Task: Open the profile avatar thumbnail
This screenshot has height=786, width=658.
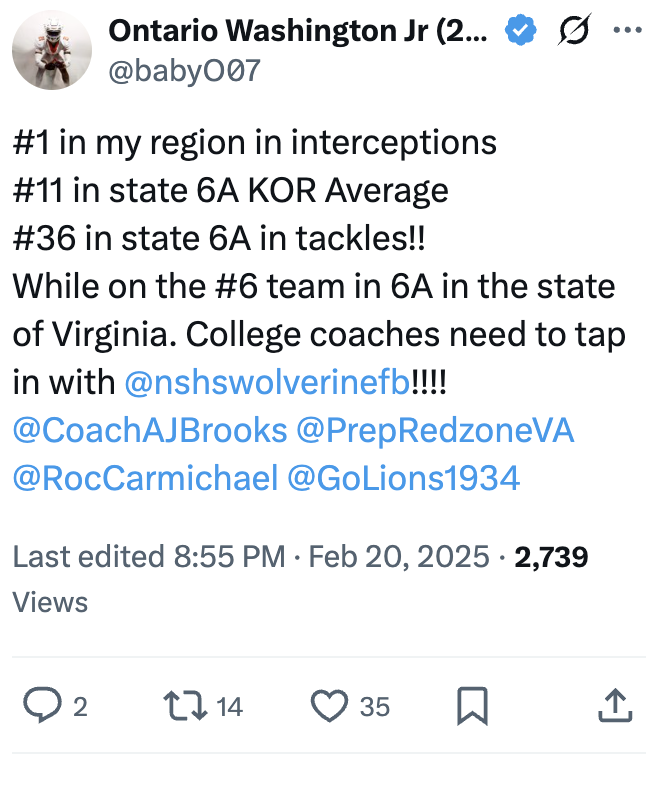Action: tap(52, 50)
